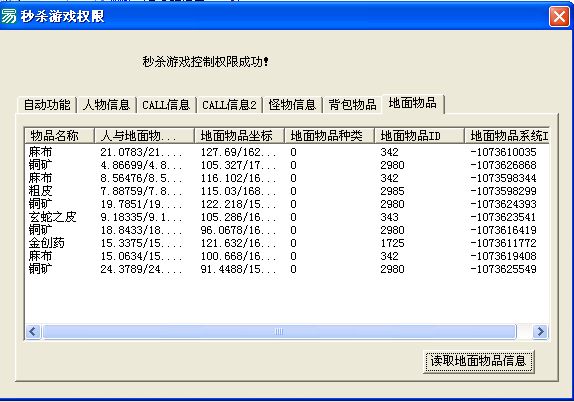This screenshot has width=574, height=402.
Task: Click the right scroll arrow of list
Action: [540, 332]
